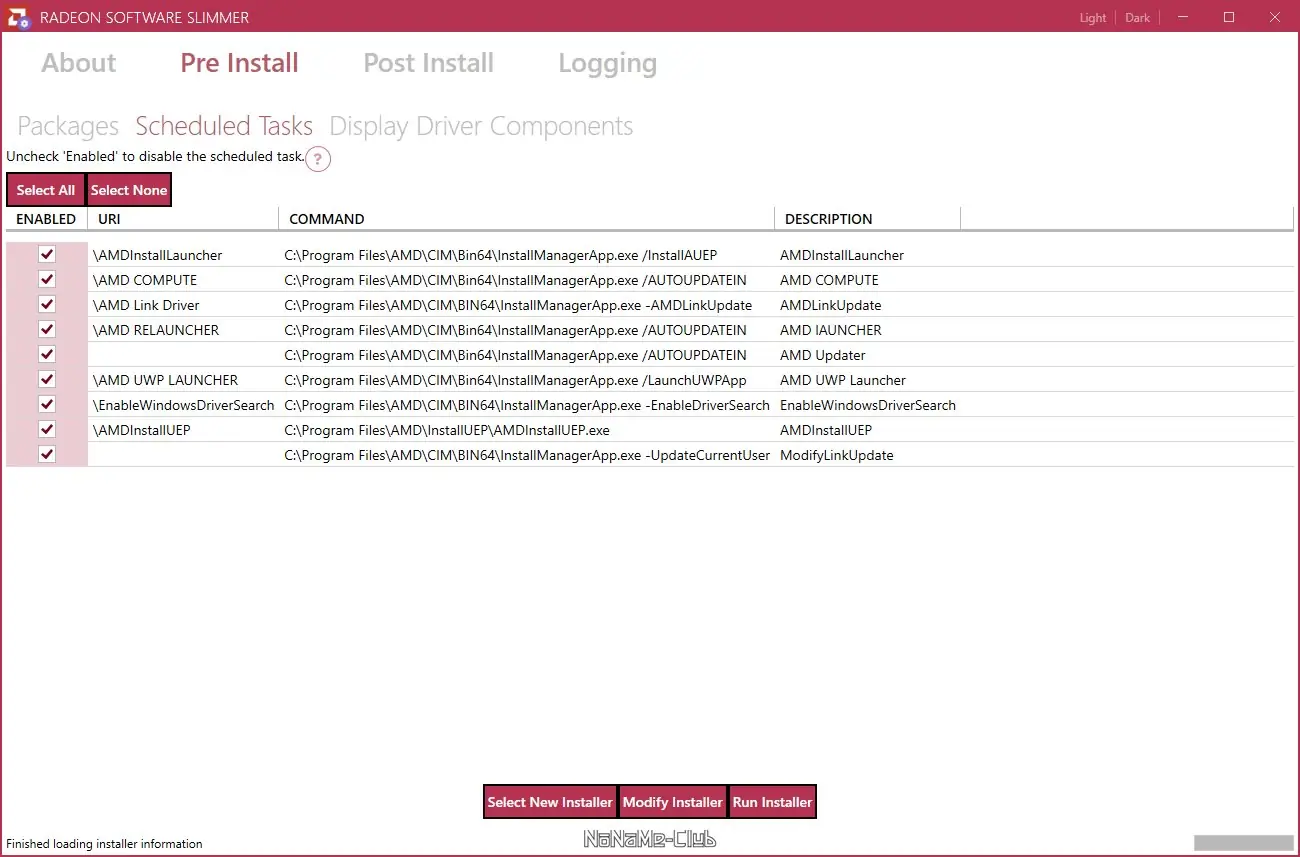Screen dimensions: 1300x857
Task: Click the command ending in /LaunchUWPApp
Action: (515, 380)
